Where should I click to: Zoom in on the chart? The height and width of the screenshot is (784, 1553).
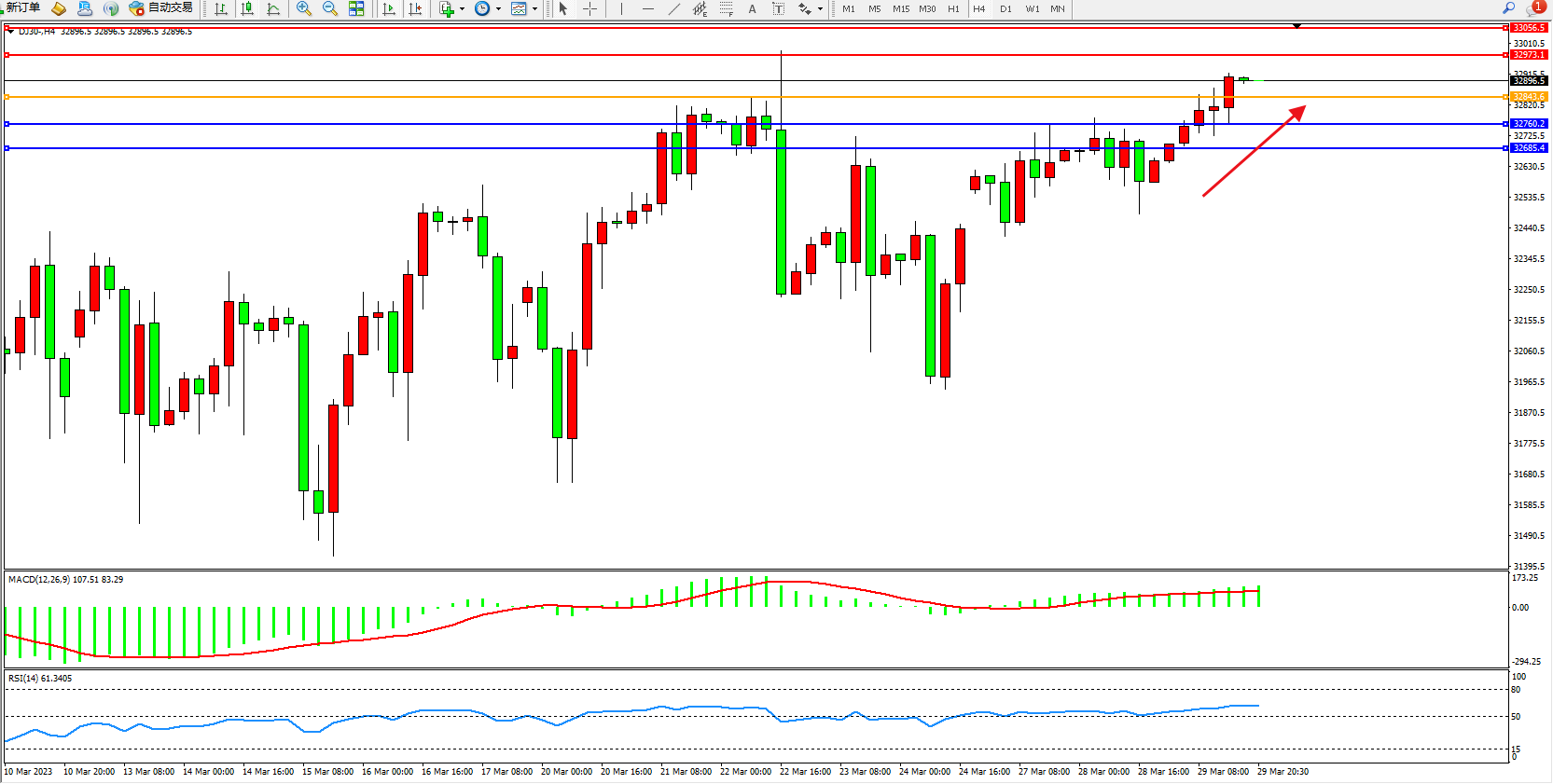click(304, 8)
